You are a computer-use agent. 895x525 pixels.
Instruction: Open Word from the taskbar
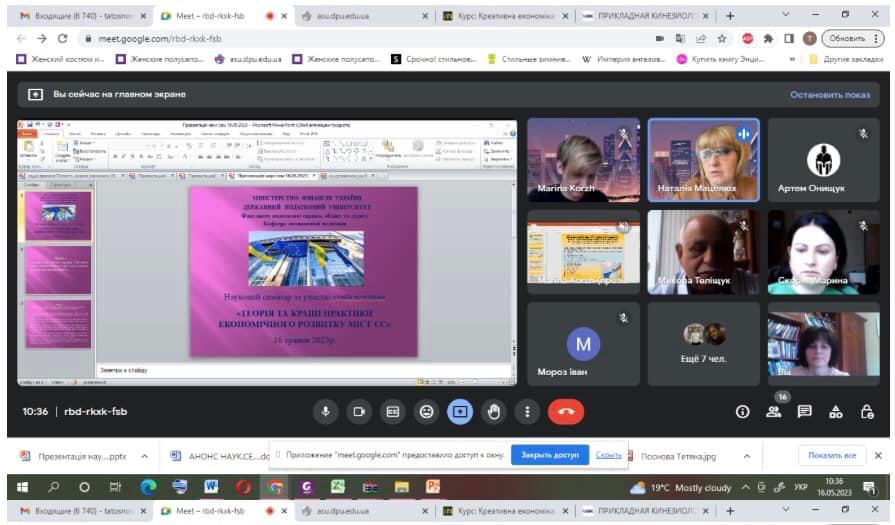pos(211,487)
